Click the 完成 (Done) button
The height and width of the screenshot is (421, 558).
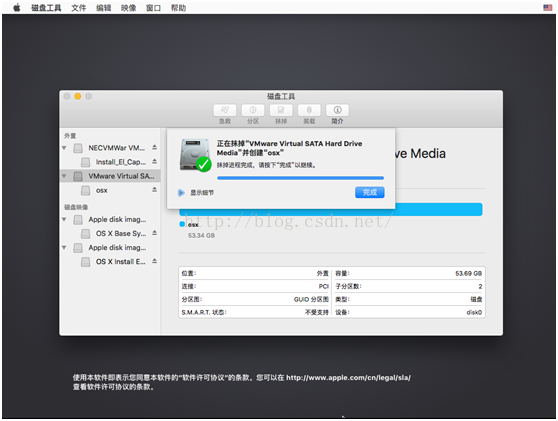370,193
